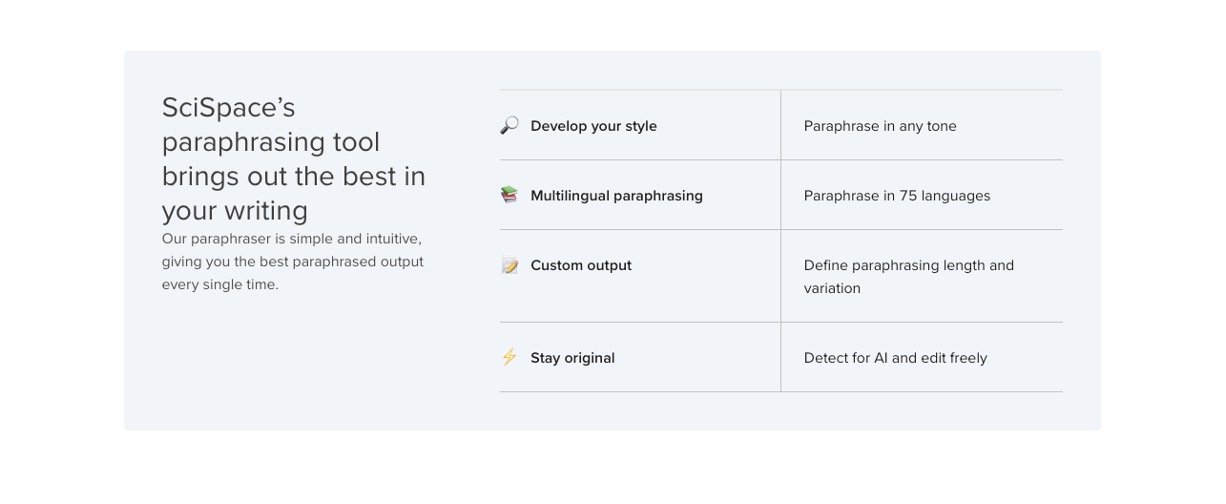Click the 'every single time.' text line
This screenshot has height=504, width=1226.
220,285
